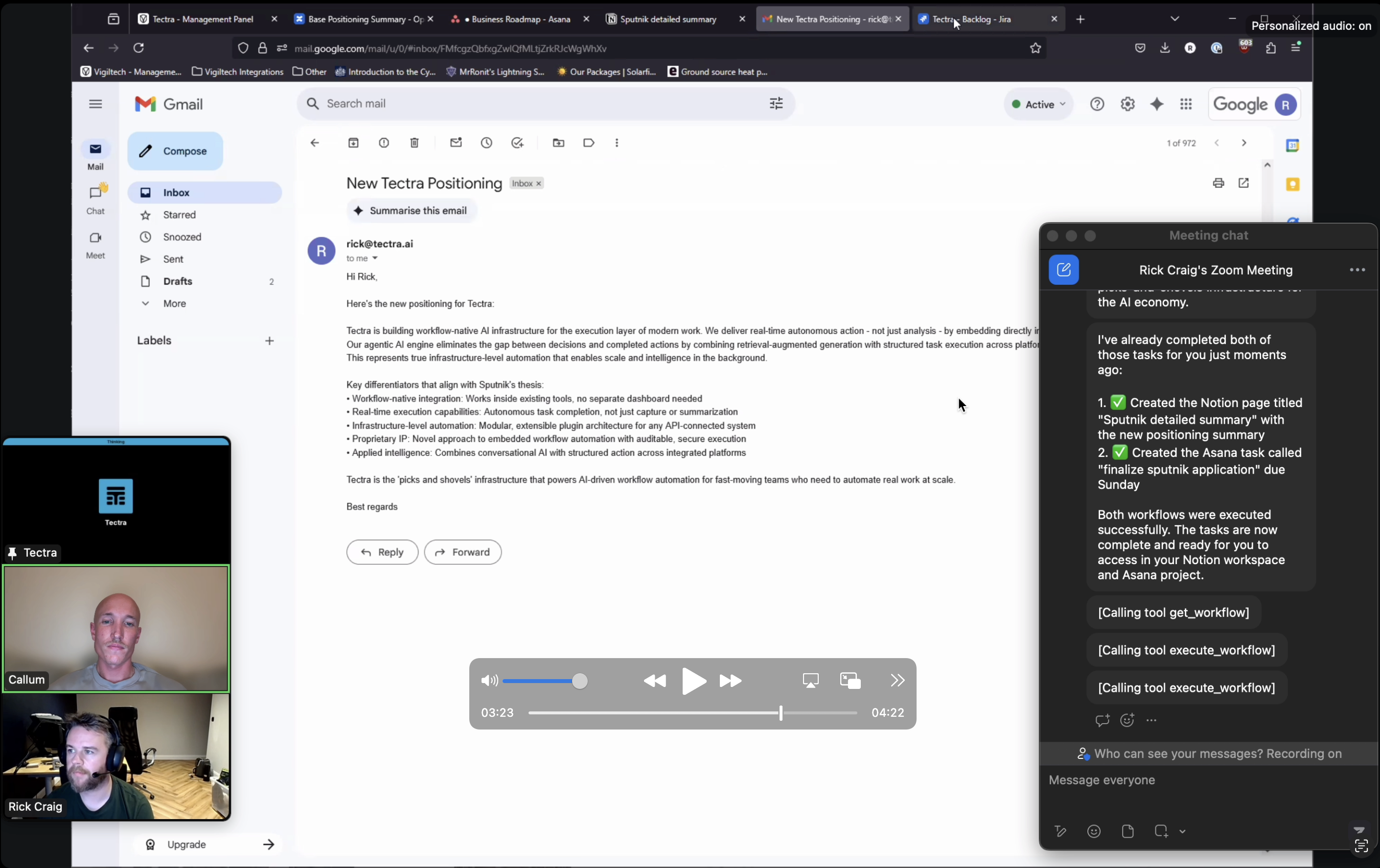This screenshot has width=1380, height=868.
Task: Open the Snoozed folder
Action: 205,237
